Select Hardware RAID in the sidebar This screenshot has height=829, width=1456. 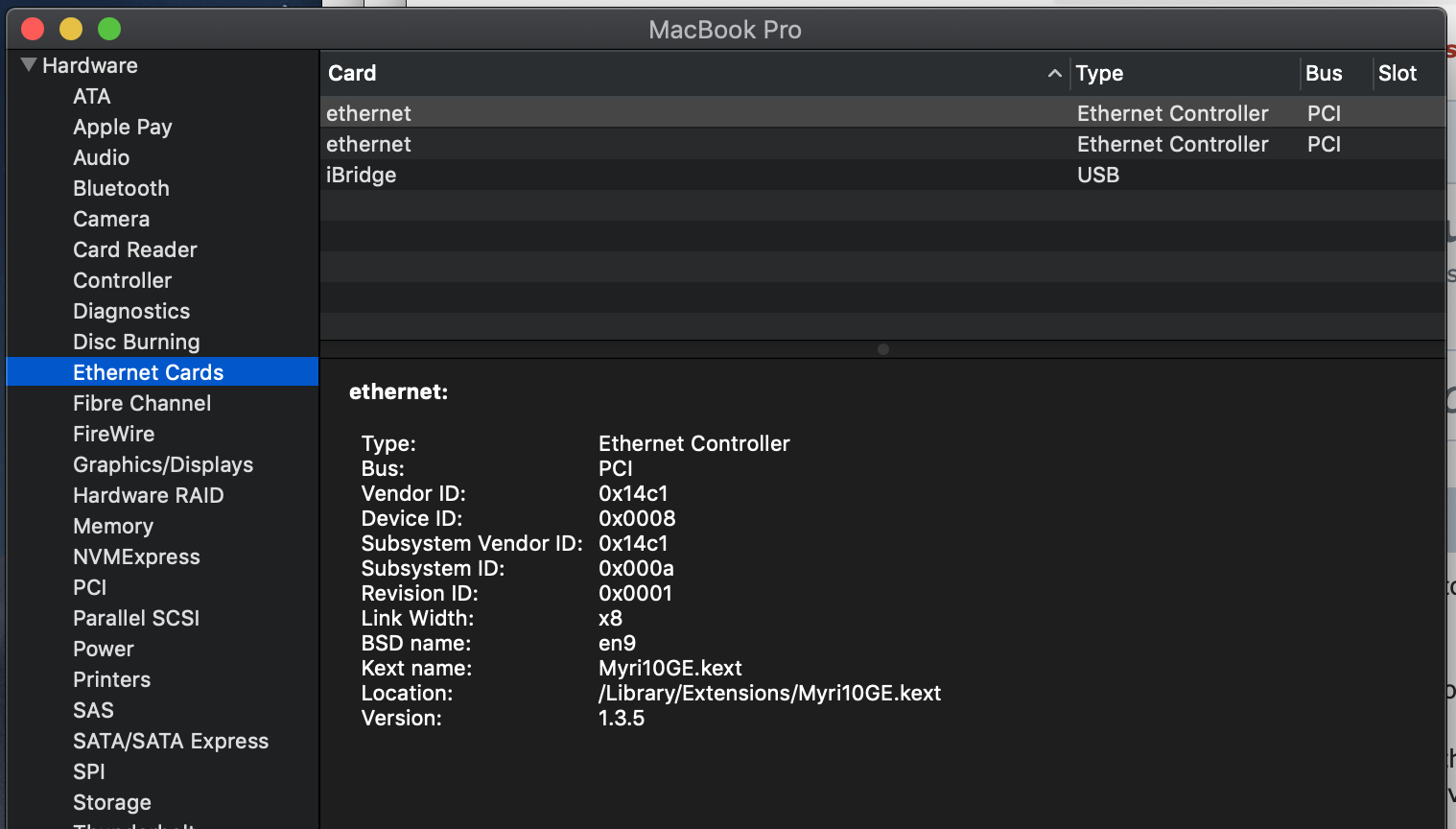tap(149, 495)
